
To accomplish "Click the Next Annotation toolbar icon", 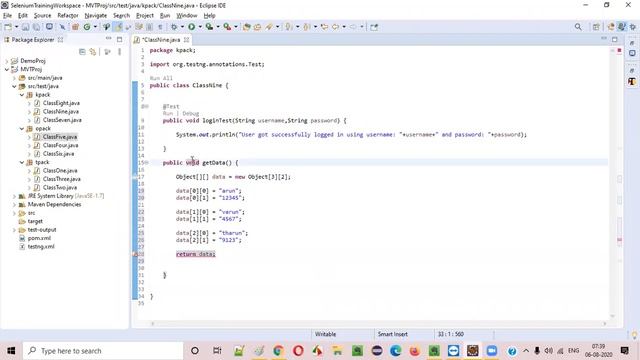I will tap(289, 27).
